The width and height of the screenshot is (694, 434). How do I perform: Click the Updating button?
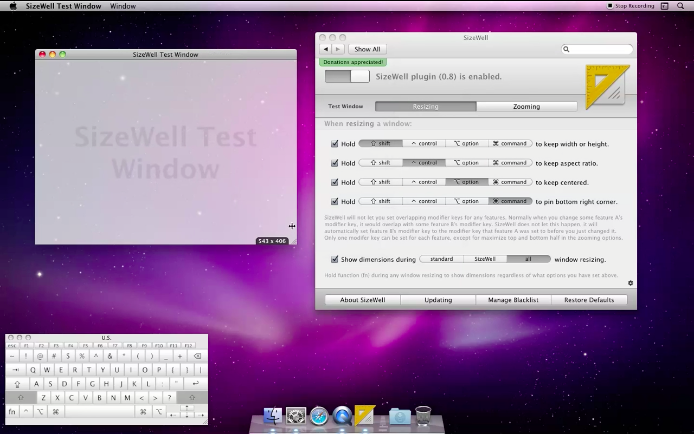click(438, 300)
